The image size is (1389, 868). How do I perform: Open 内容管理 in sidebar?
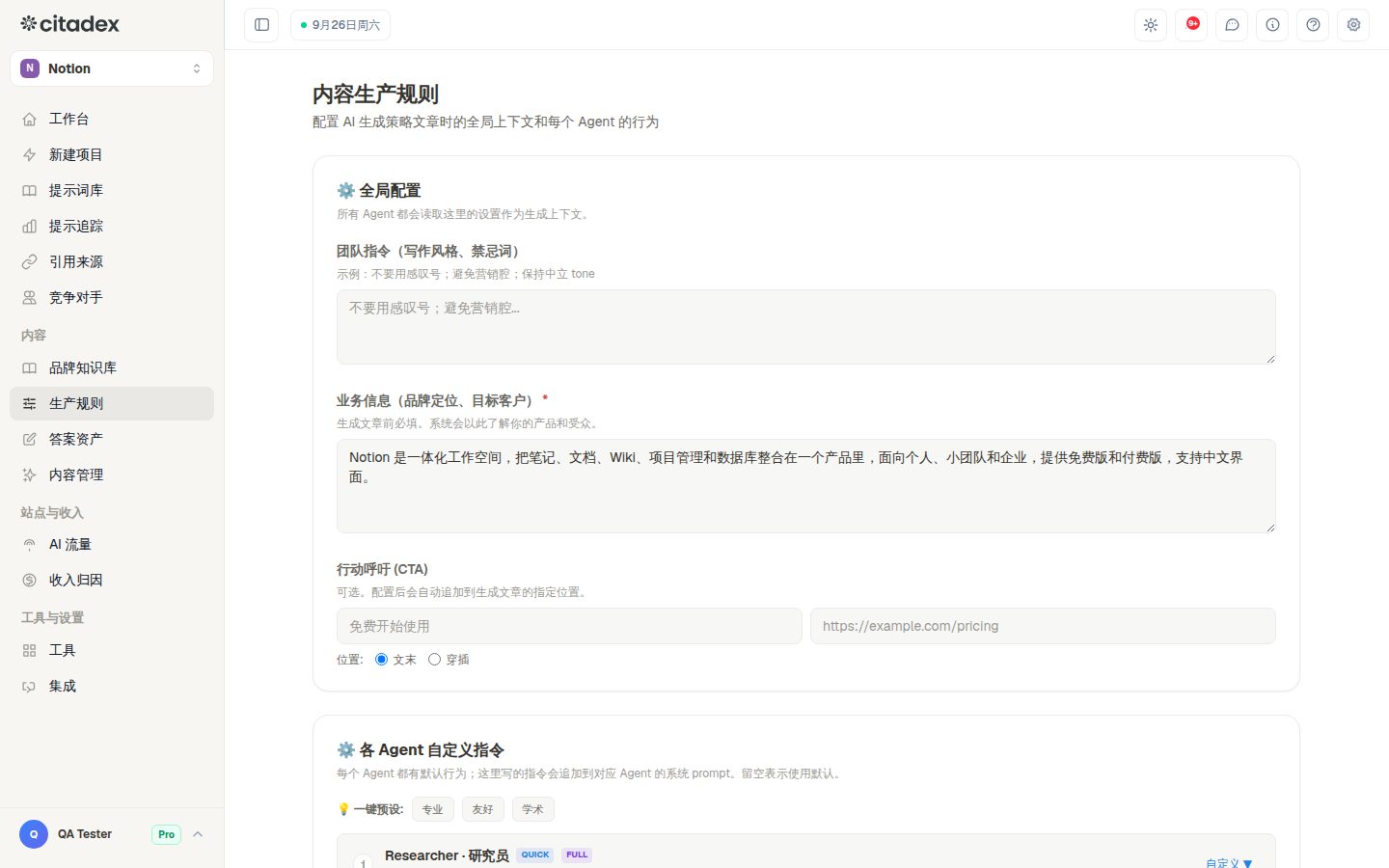click(112, 475)
